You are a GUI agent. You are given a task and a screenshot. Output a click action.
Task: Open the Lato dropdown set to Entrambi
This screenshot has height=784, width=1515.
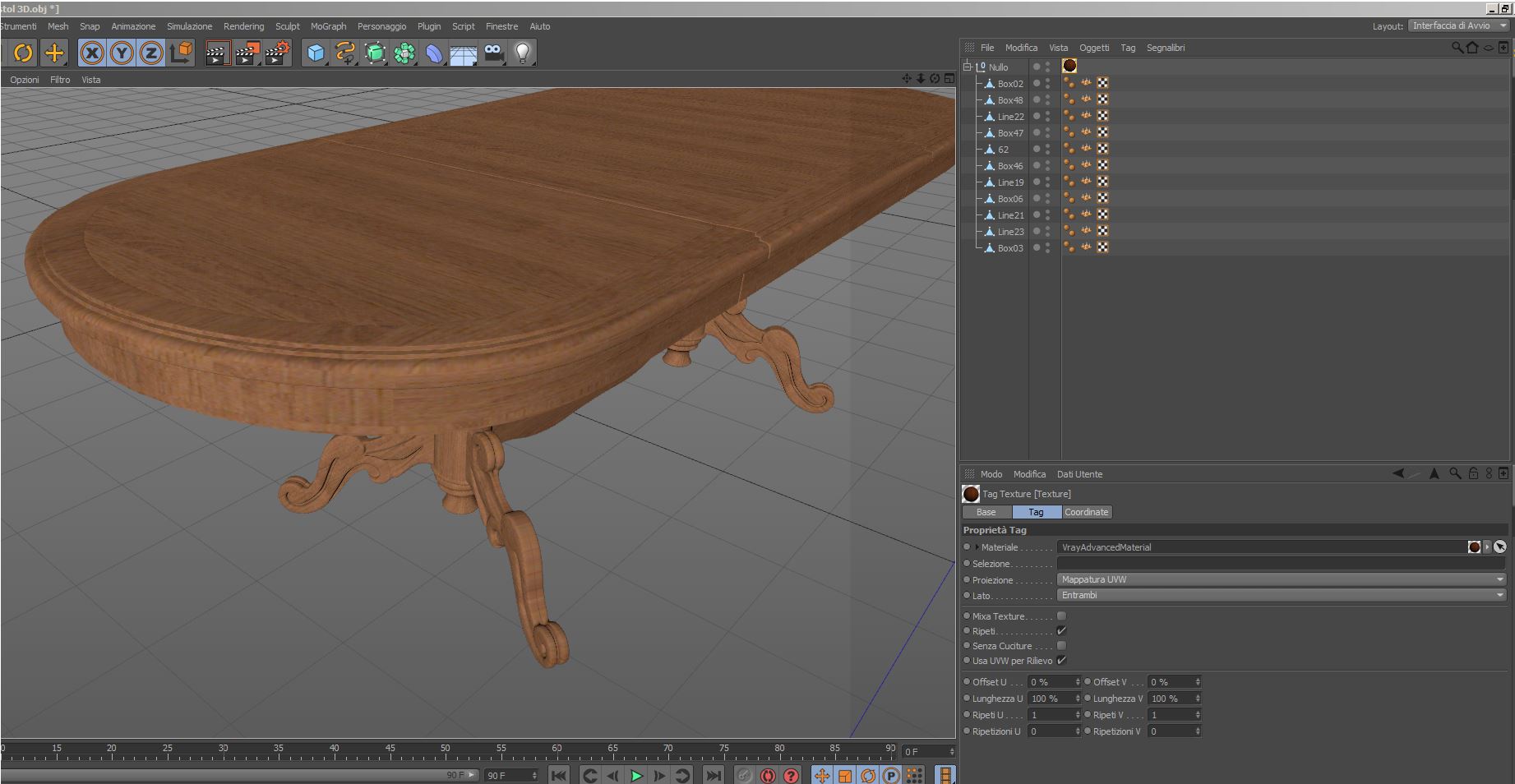coord(1281,595)
